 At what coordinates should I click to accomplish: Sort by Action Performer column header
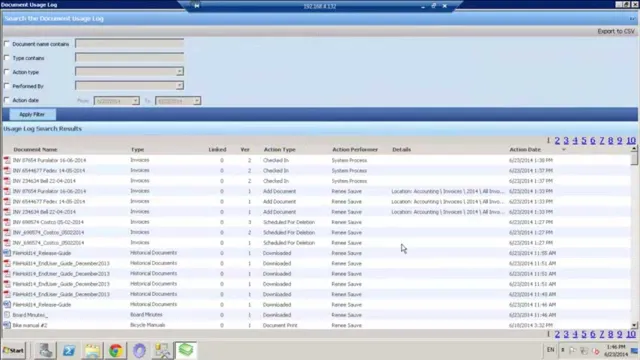pyautogui.click(x=355, y=149)
